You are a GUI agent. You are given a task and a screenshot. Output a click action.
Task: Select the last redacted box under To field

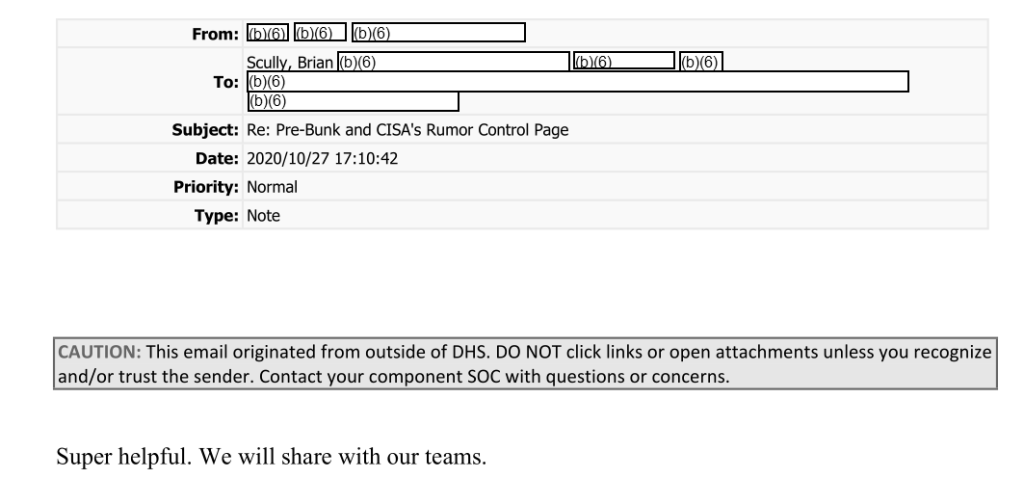tap(353, 101)
